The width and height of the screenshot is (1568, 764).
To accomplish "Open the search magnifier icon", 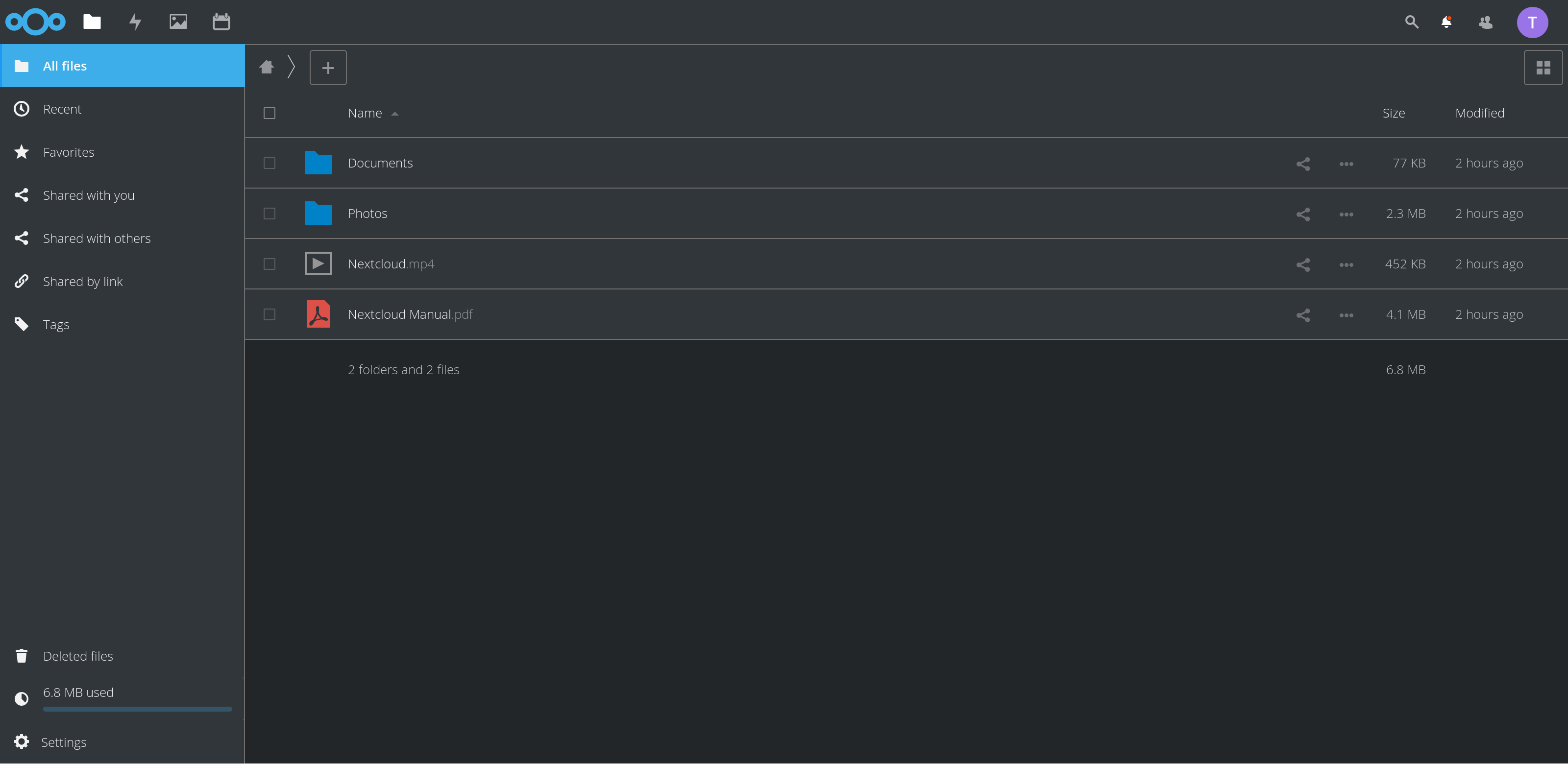I will [x=1412, y=22].
